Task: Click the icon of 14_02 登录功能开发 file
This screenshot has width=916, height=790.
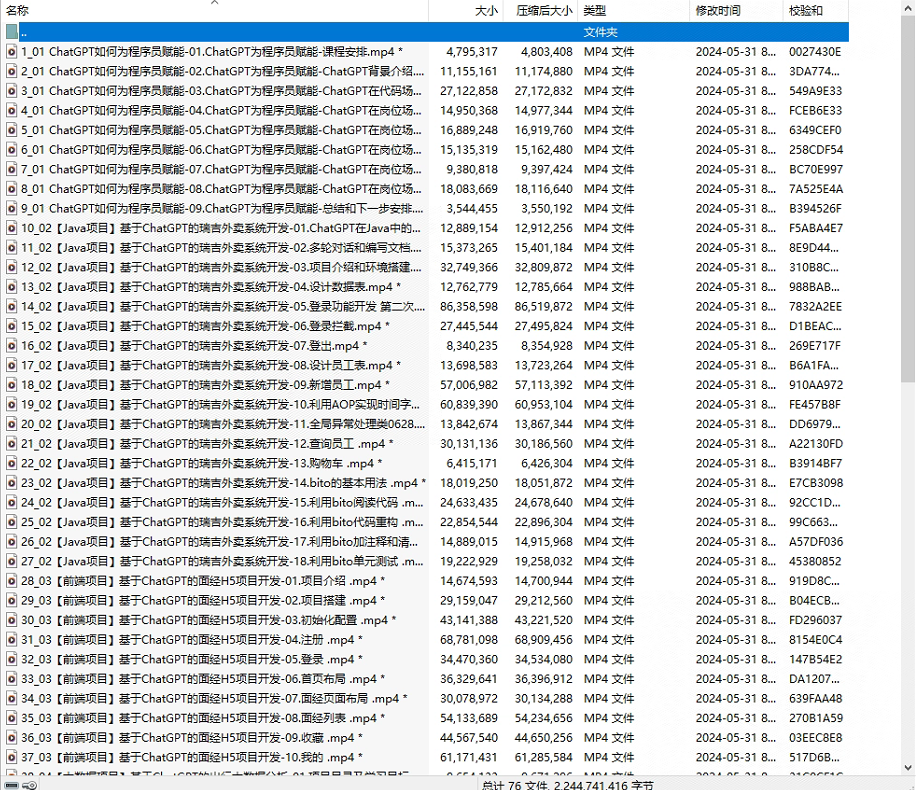Action: [x=11, y=306]
